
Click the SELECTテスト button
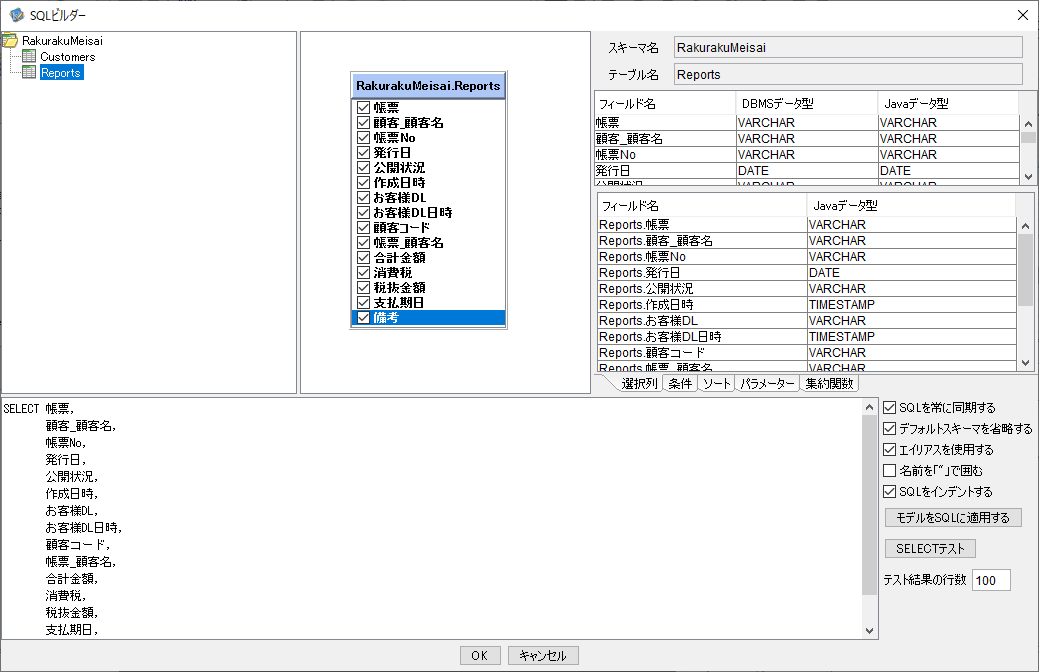(930, 549)
